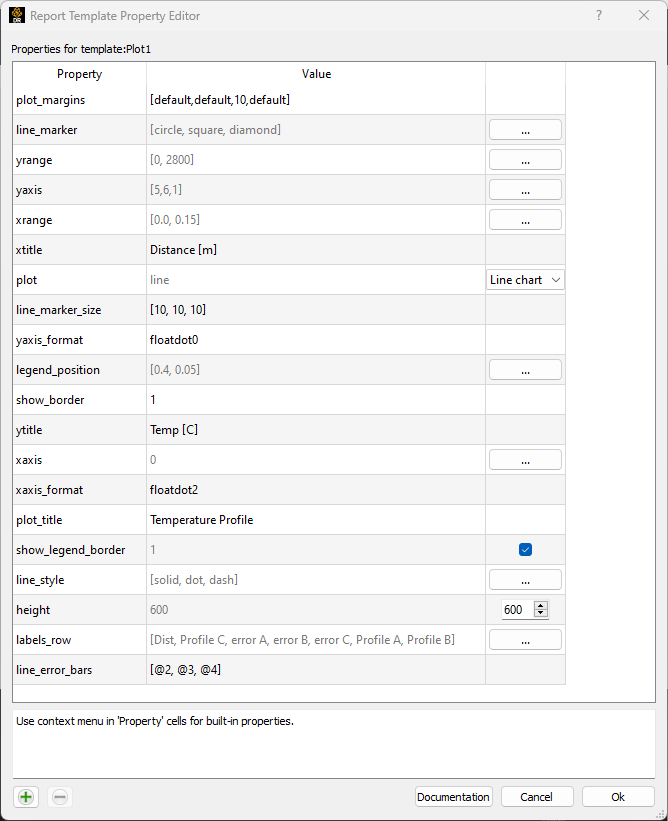Click the 'line_marker_size' property name
This screenshot has height=821, width=668.
coord(59,310)
